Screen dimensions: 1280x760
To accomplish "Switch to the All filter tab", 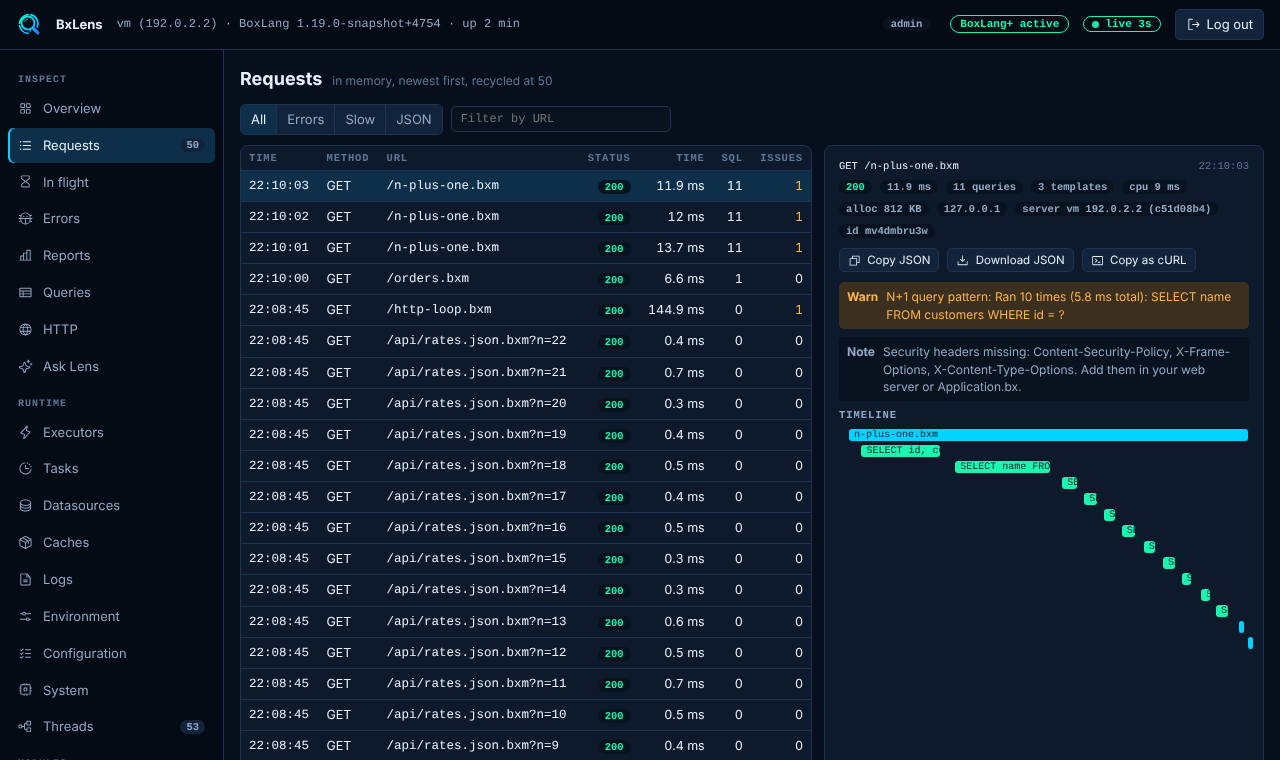I will 259,119.
